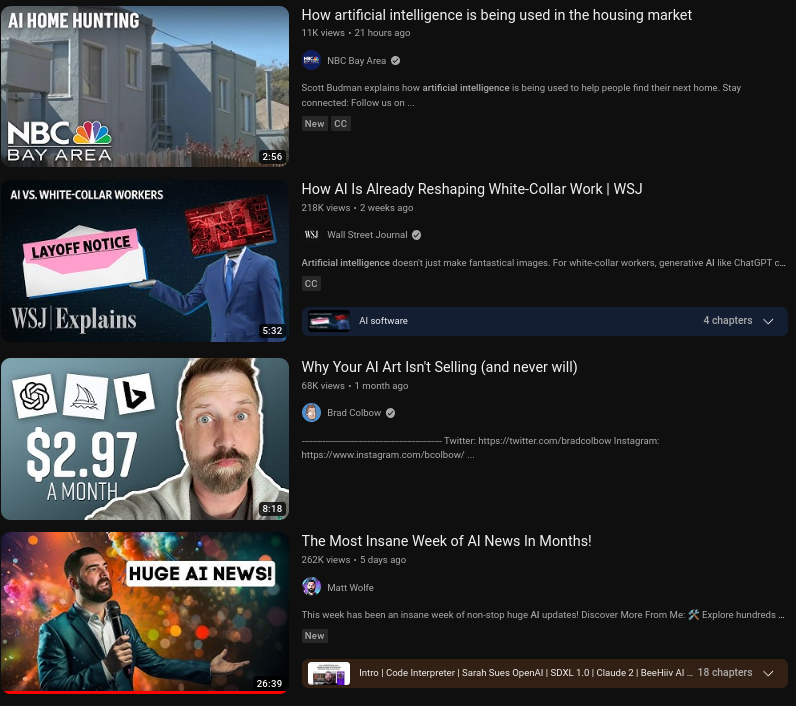Click '4 chapters' label

(x=727, y=320)
